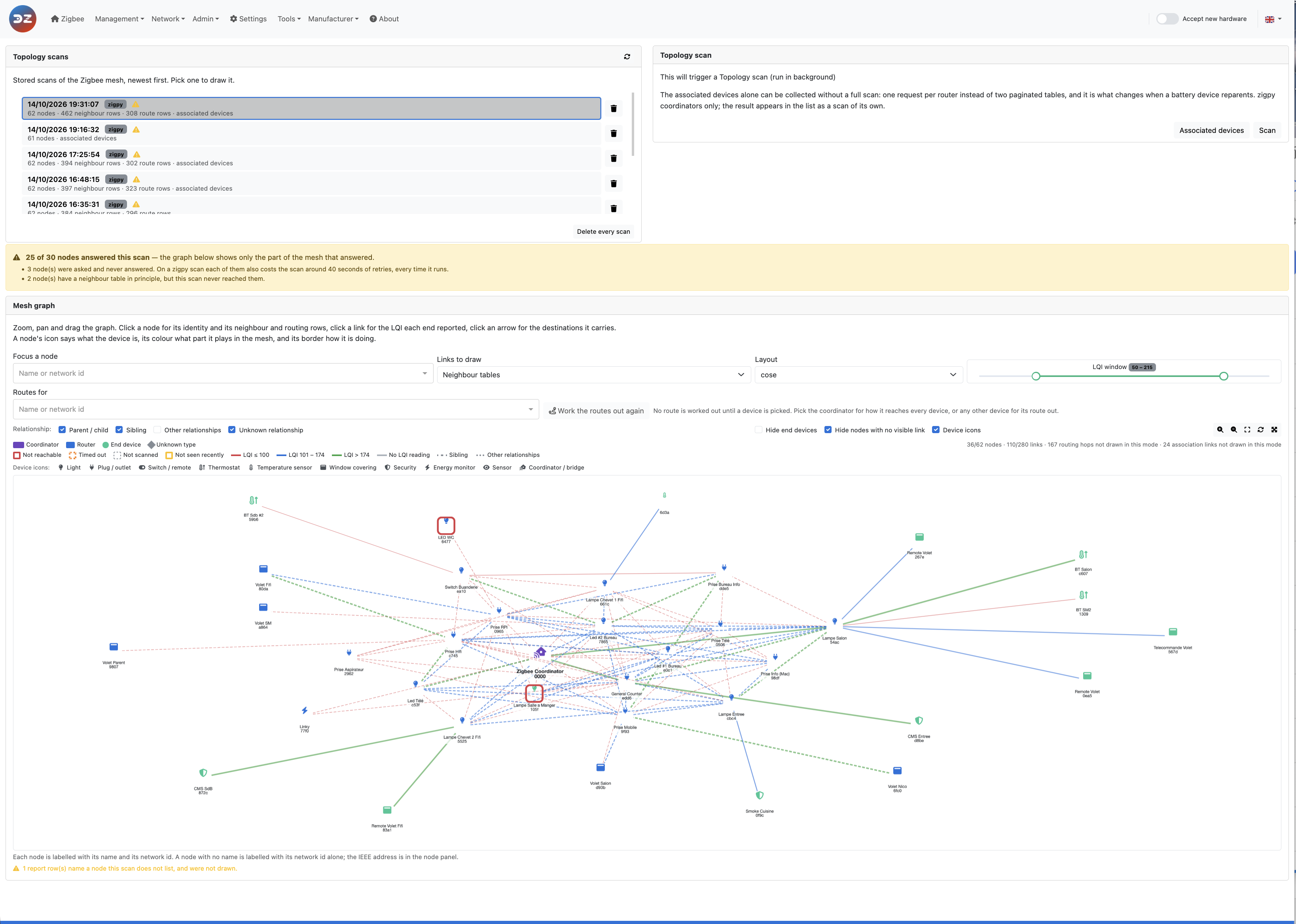Image resolution: width=1296 pixels, height=924 pixels.
Task: Open the Tools menu
Action: click(289, 19)
